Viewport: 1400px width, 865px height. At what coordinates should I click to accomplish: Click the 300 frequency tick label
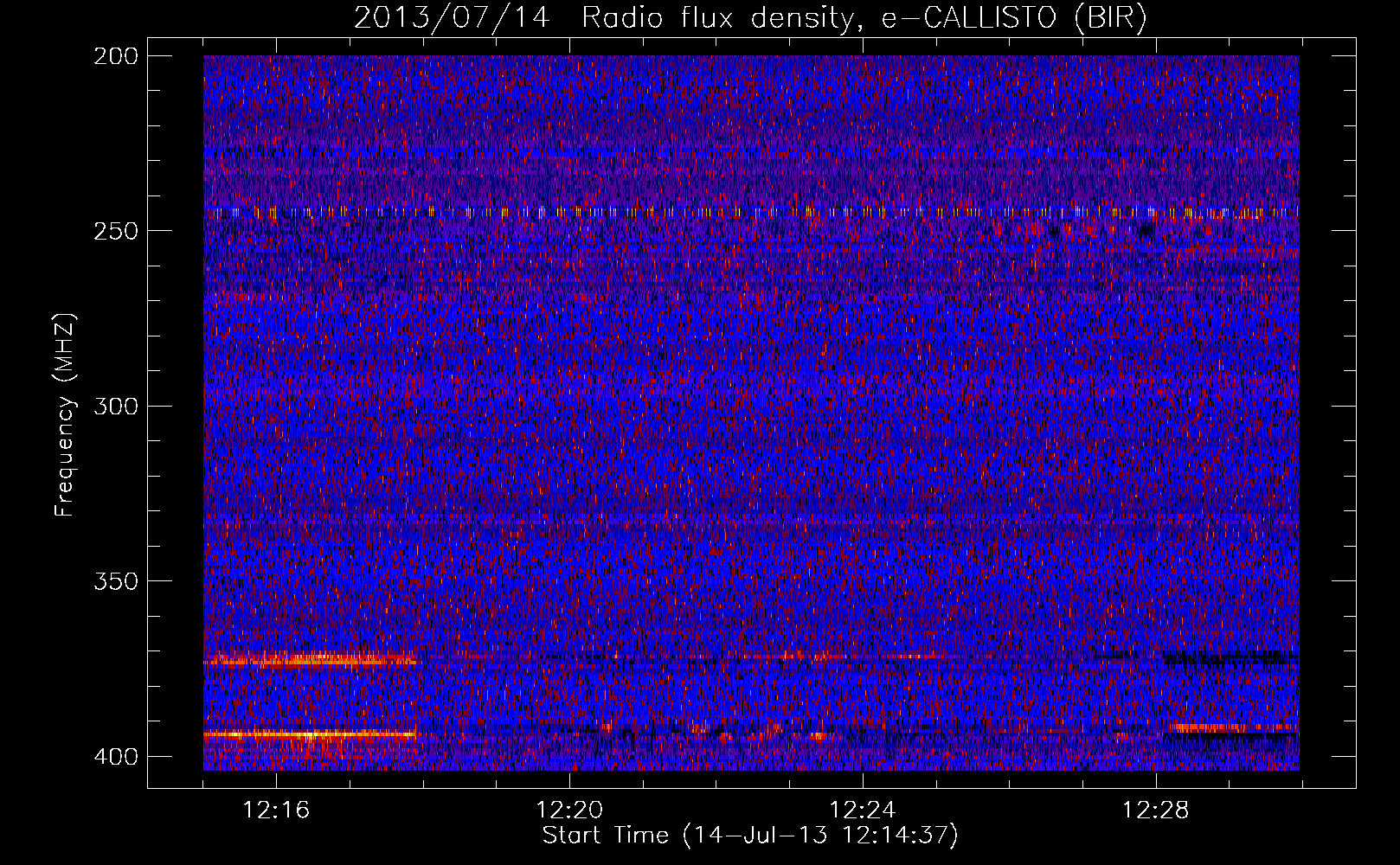[115, 406]
